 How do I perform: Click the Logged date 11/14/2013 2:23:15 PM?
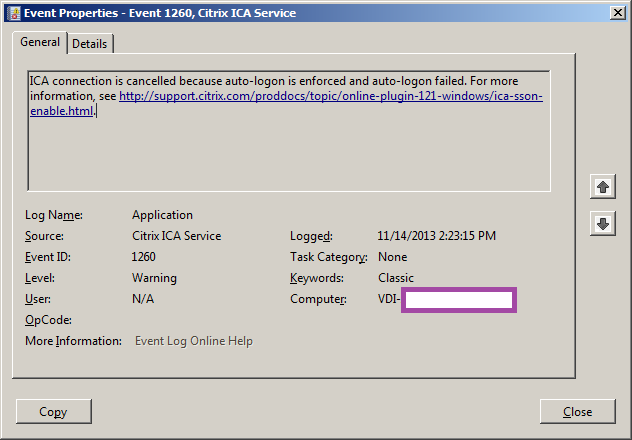click(x=436, y=236)
